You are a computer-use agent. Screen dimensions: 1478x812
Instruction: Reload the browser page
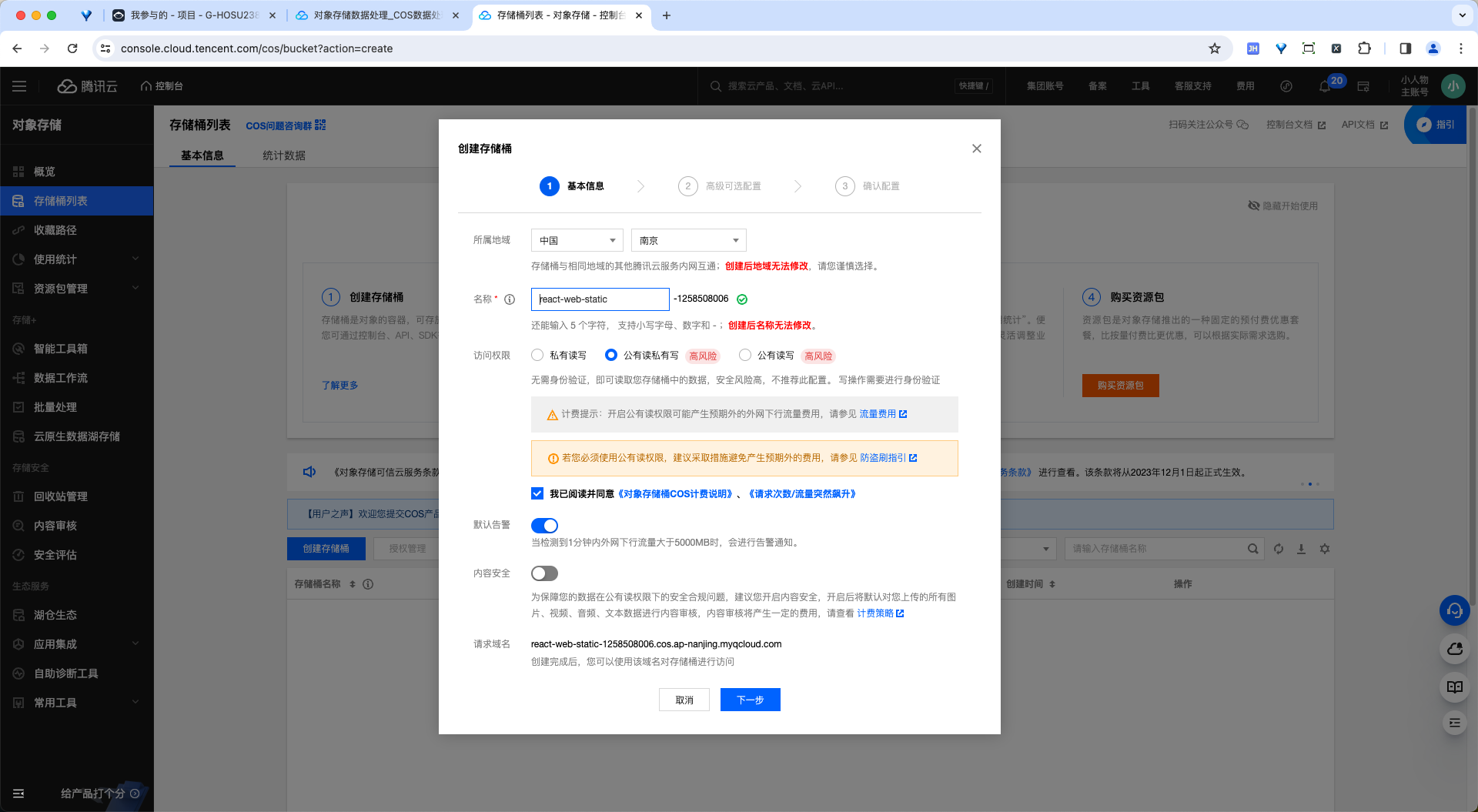(x=72, y=48)
